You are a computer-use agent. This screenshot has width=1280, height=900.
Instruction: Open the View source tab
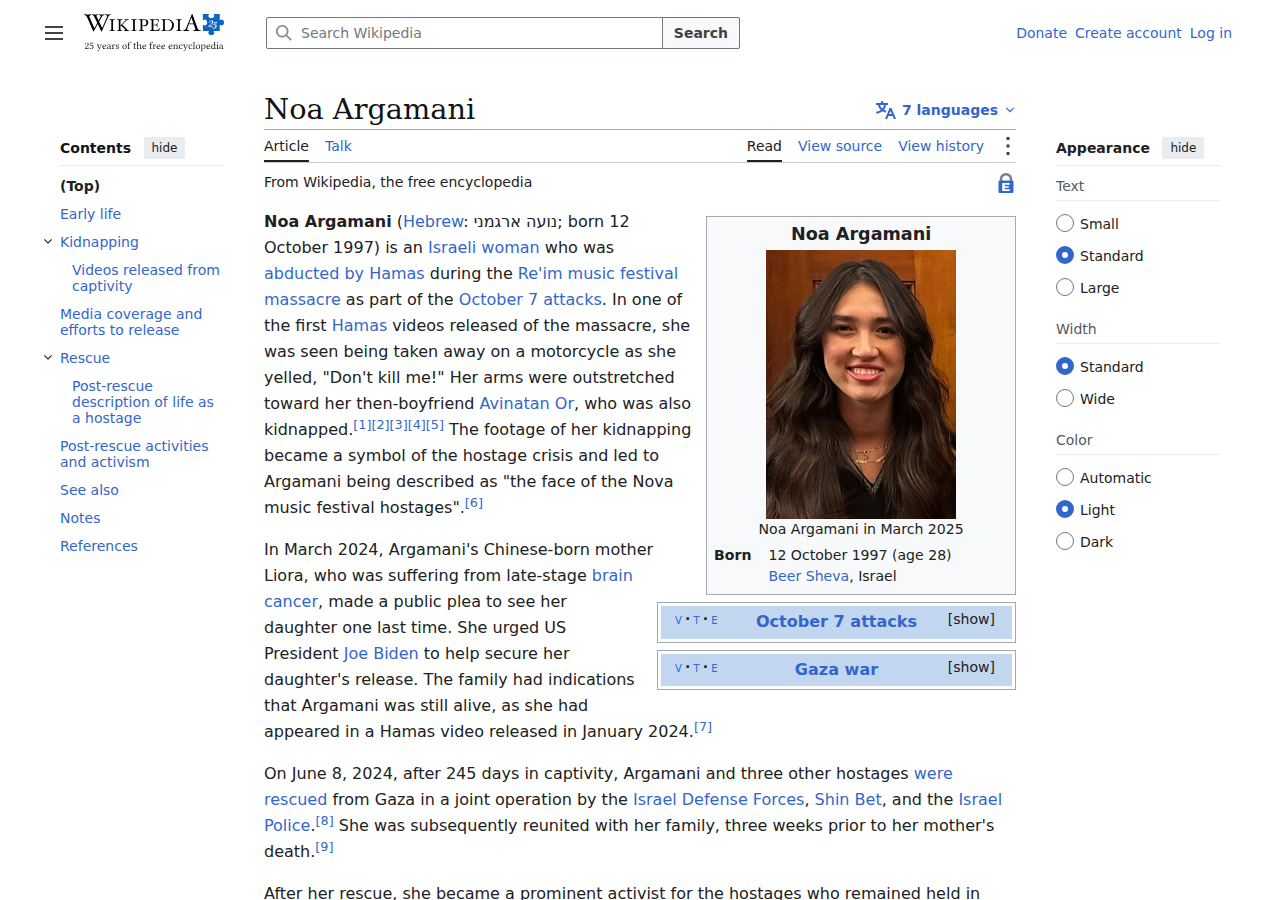pyautogui.click(x=840, y=146)
